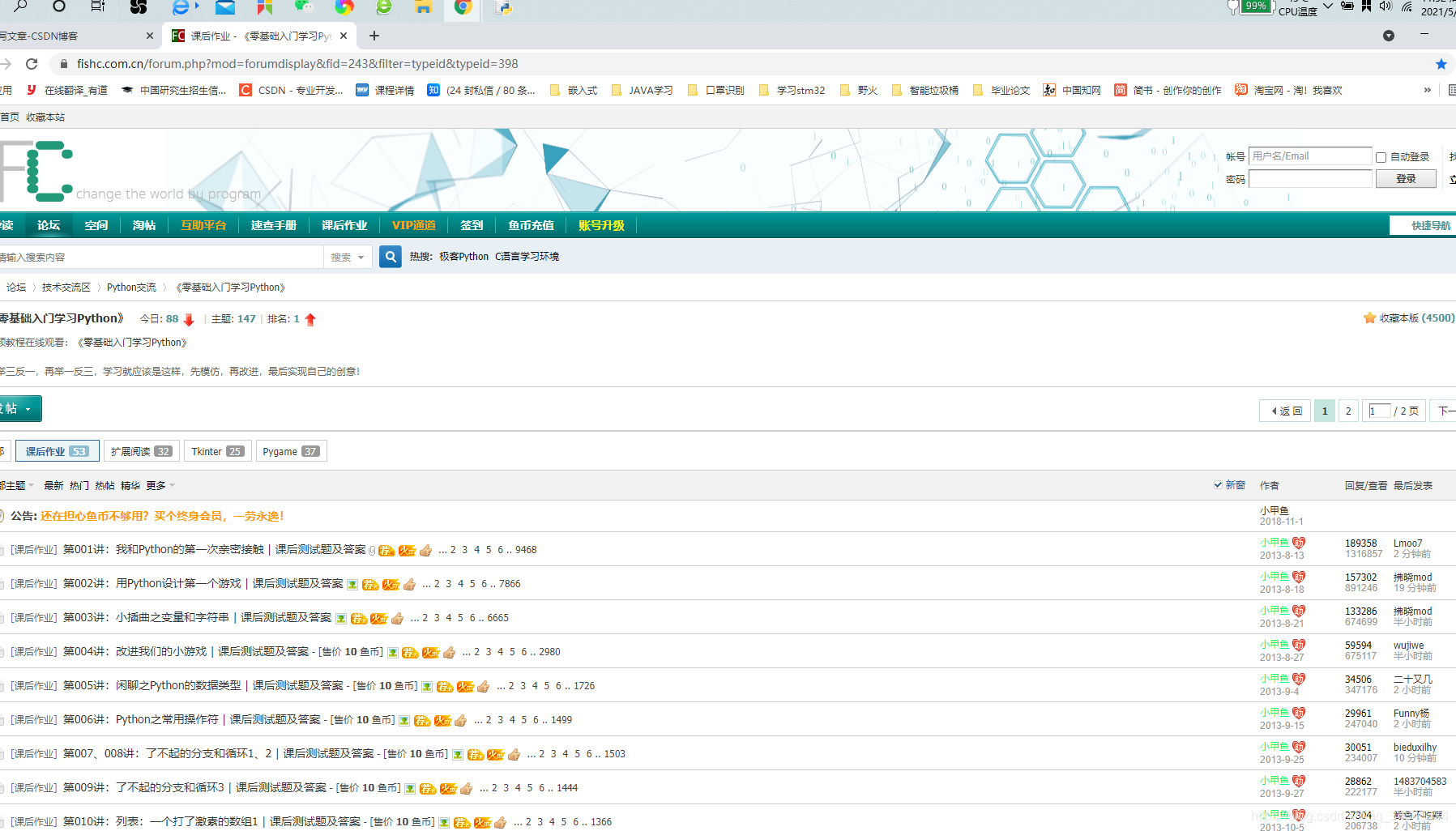Toggle 自动登录 checkbox

(1381, 157)
